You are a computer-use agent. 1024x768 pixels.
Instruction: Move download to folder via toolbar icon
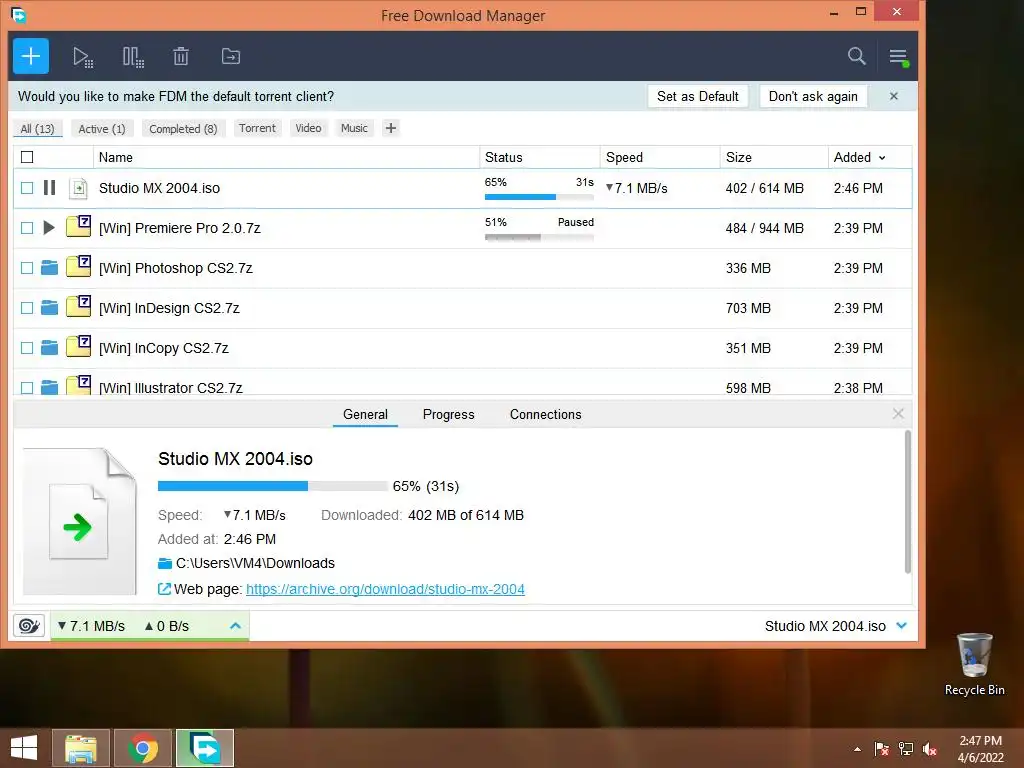[x=231, y=56]
